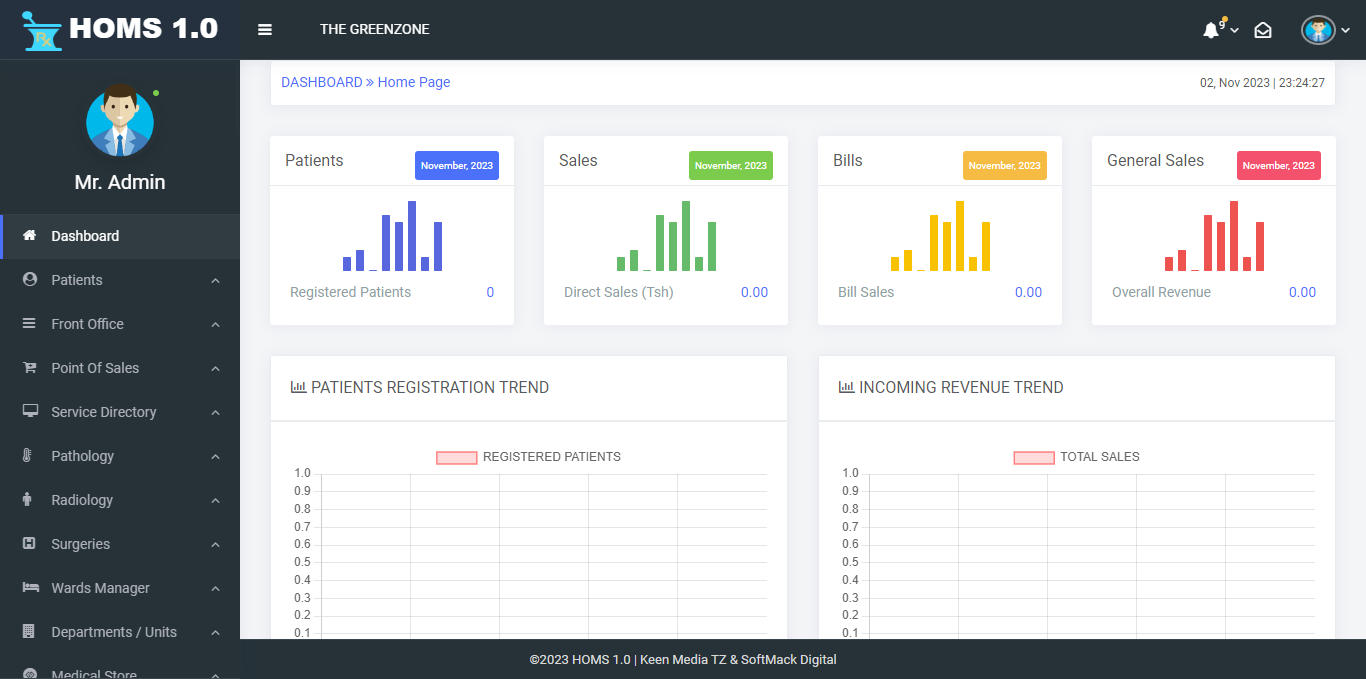Expand the Departments / Units chevron

click(x=215, y=633)
